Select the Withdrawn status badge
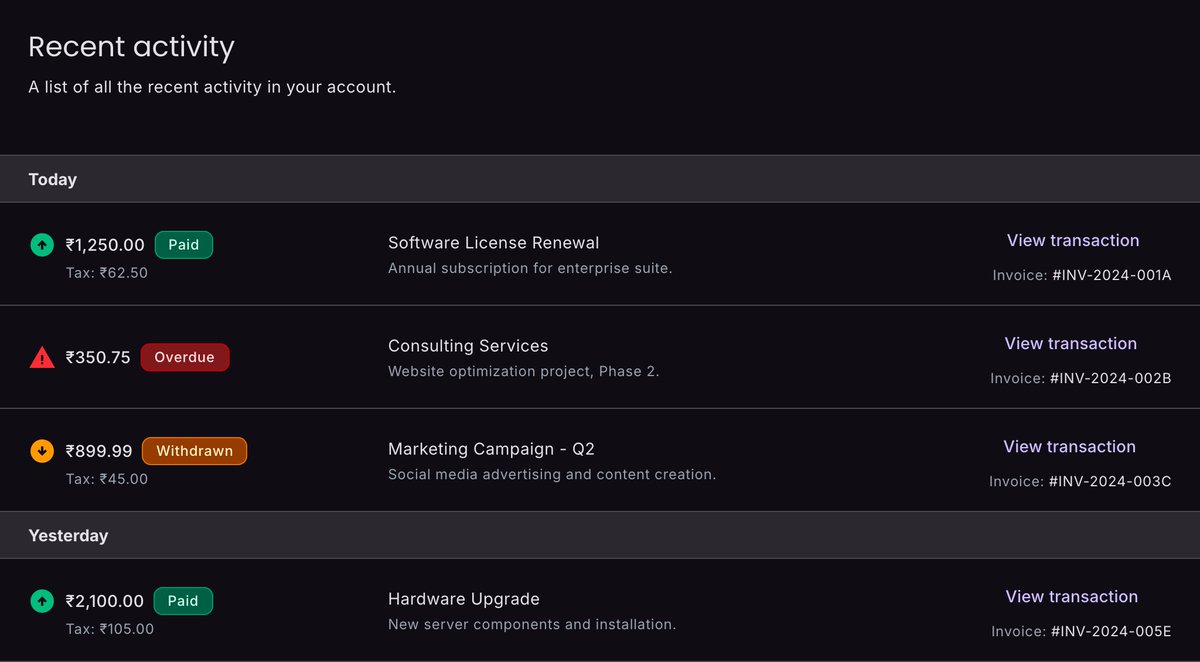The width and height of the screenshot is (1200, 662). (x=194, y=451)
